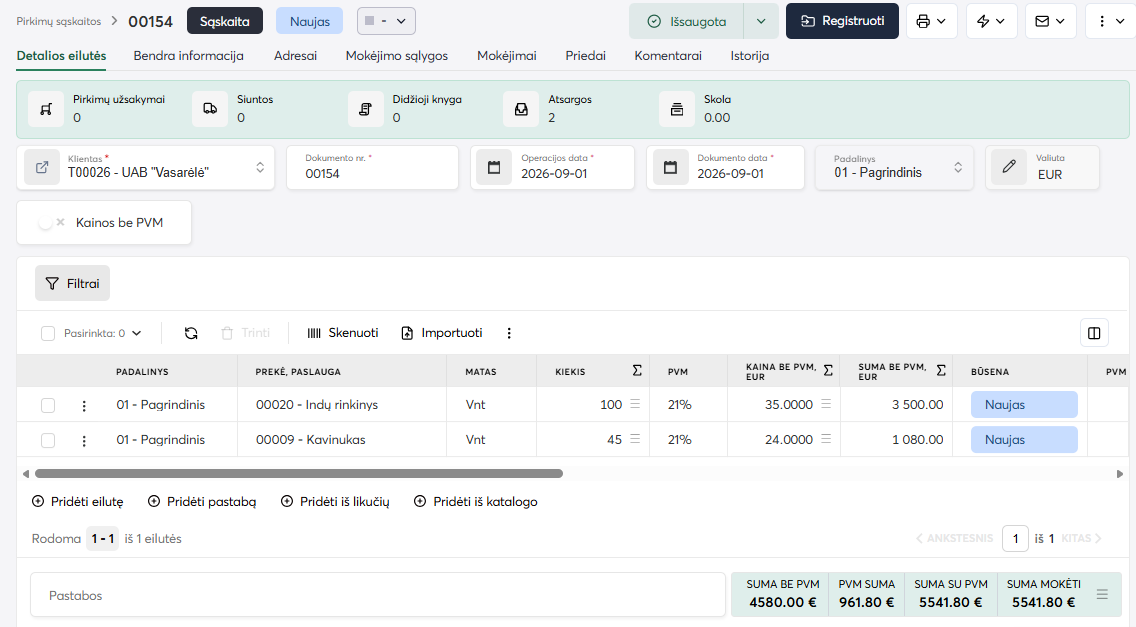Viewport: 1136px width, 627px height.
Task: Go to Pirkimų sąskaitos breadcrumb link
Action: (59, 21)
